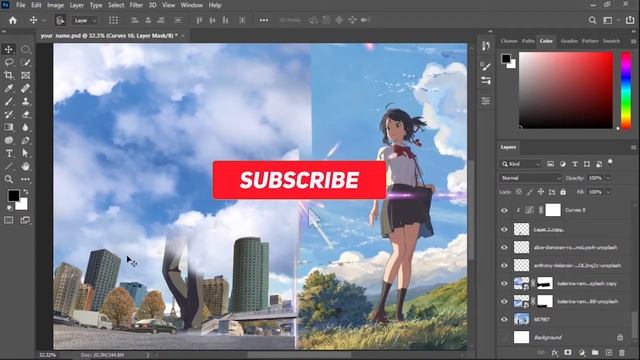Select the Crop tool
This screenshot has width=640, height=360.
pyautogui.click(x=9, y=75)
